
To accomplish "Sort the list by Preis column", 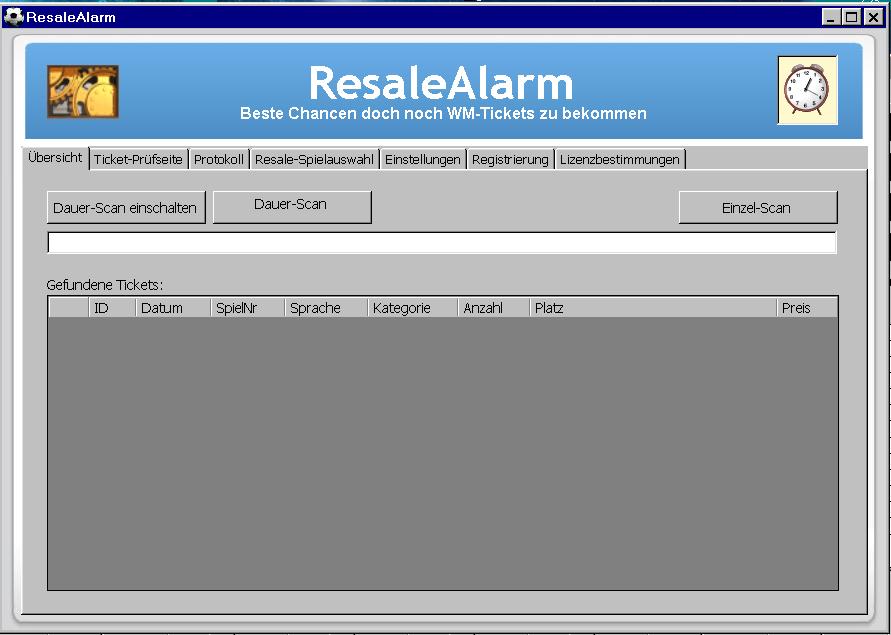I will click(x=806, y=308).
